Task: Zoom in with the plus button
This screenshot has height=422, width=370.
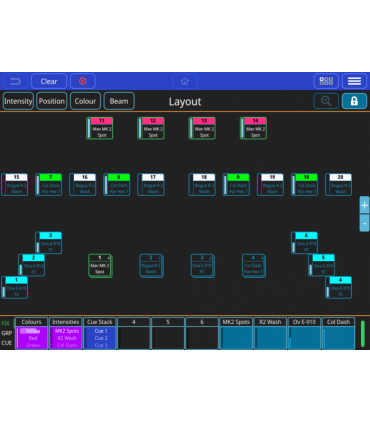Action: point(364,205)
